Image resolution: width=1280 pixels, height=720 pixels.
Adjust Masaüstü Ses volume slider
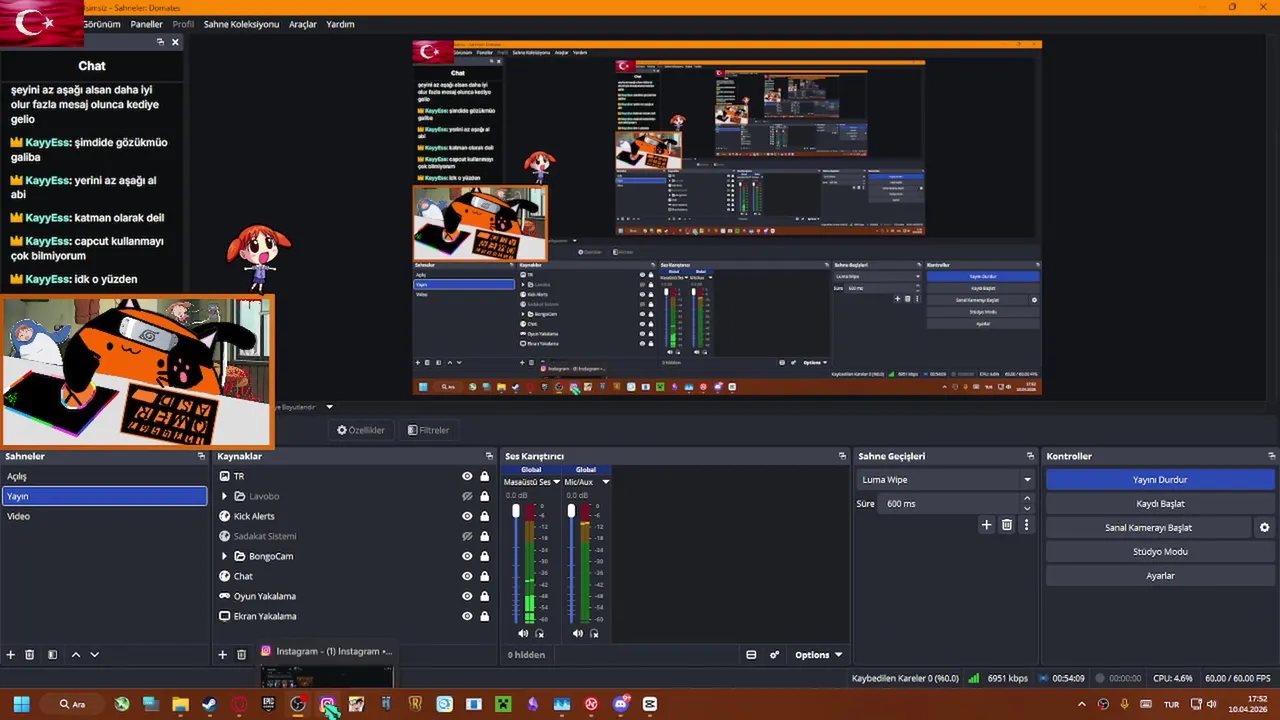tap(516, 511)
